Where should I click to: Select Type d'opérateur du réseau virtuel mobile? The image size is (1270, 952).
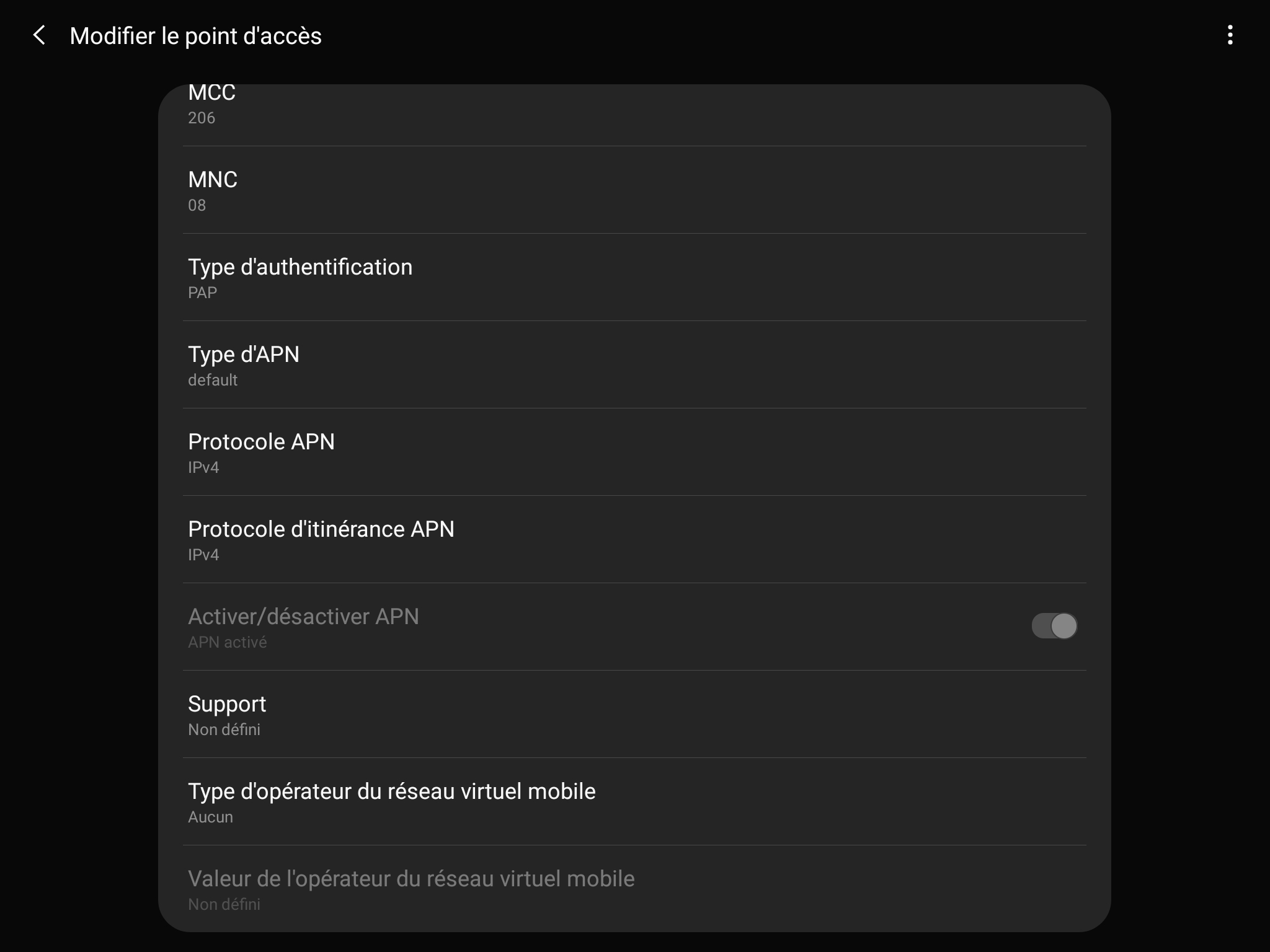[x=634, y=802]
